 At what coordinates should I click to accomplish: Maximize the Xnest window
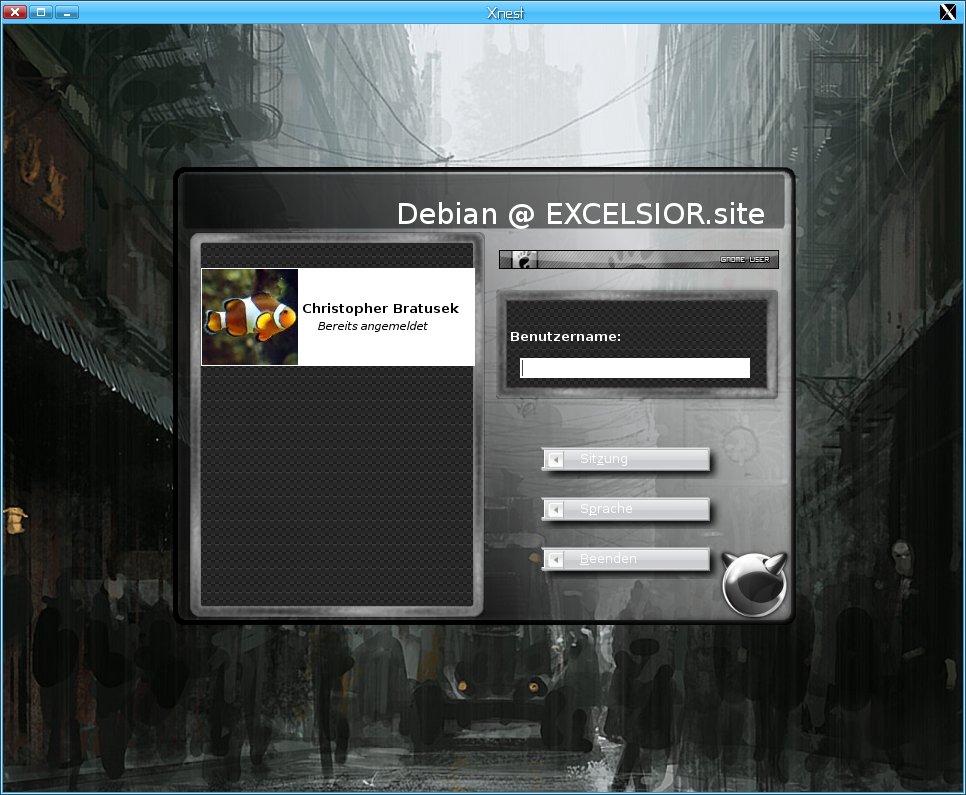coord(41,12)
